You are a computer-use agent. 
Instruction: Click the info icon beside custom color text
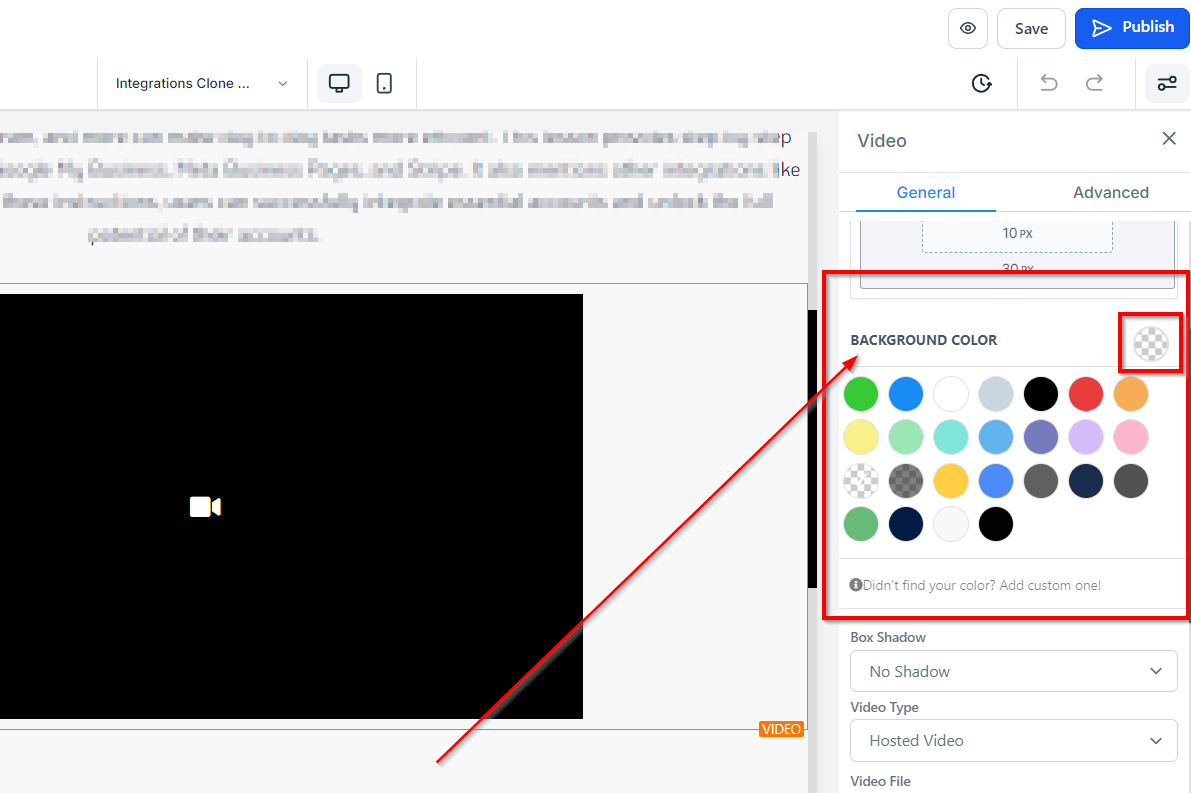point(856,585)
